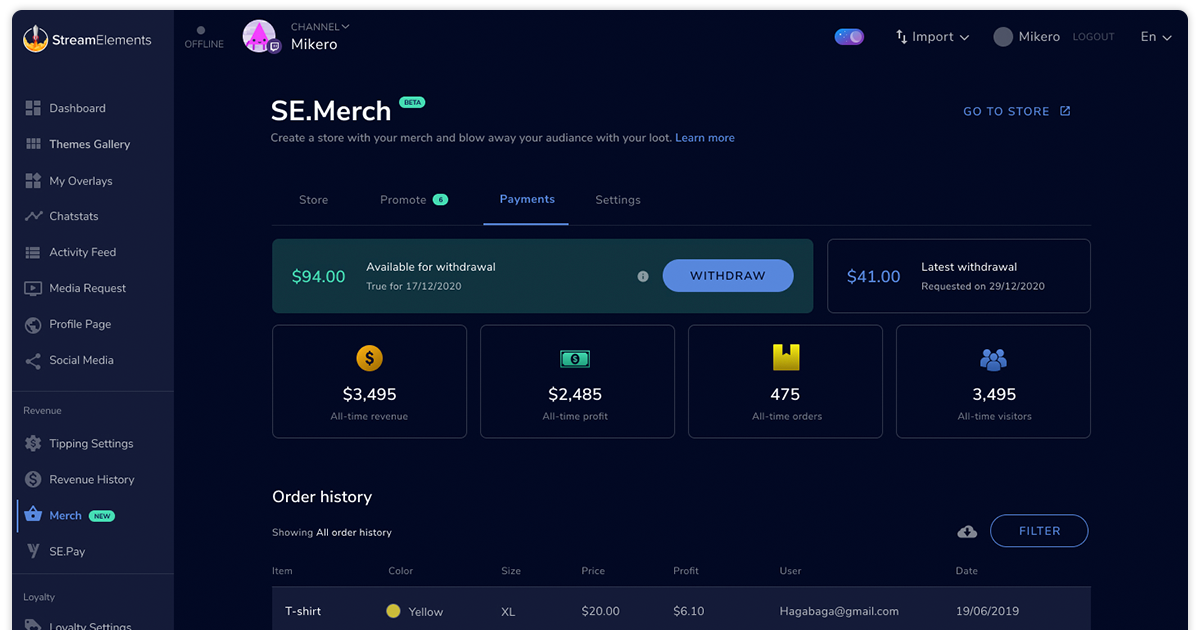Expand the En language selector
The image size is (1200, 630).
pyautogui.click(x=1155, y=37)
